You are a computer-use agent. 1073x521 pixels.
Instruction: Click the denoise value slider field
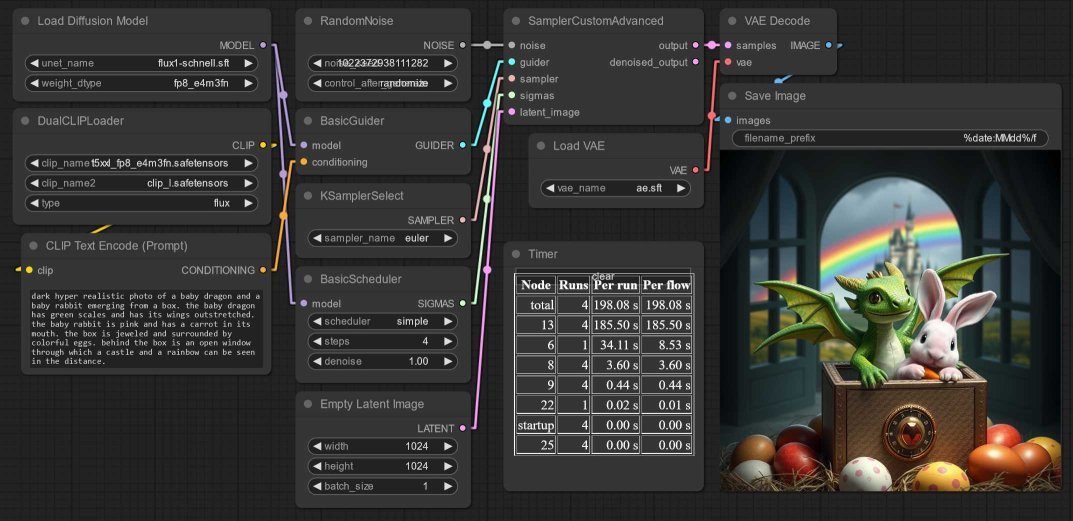pos(384,361)
